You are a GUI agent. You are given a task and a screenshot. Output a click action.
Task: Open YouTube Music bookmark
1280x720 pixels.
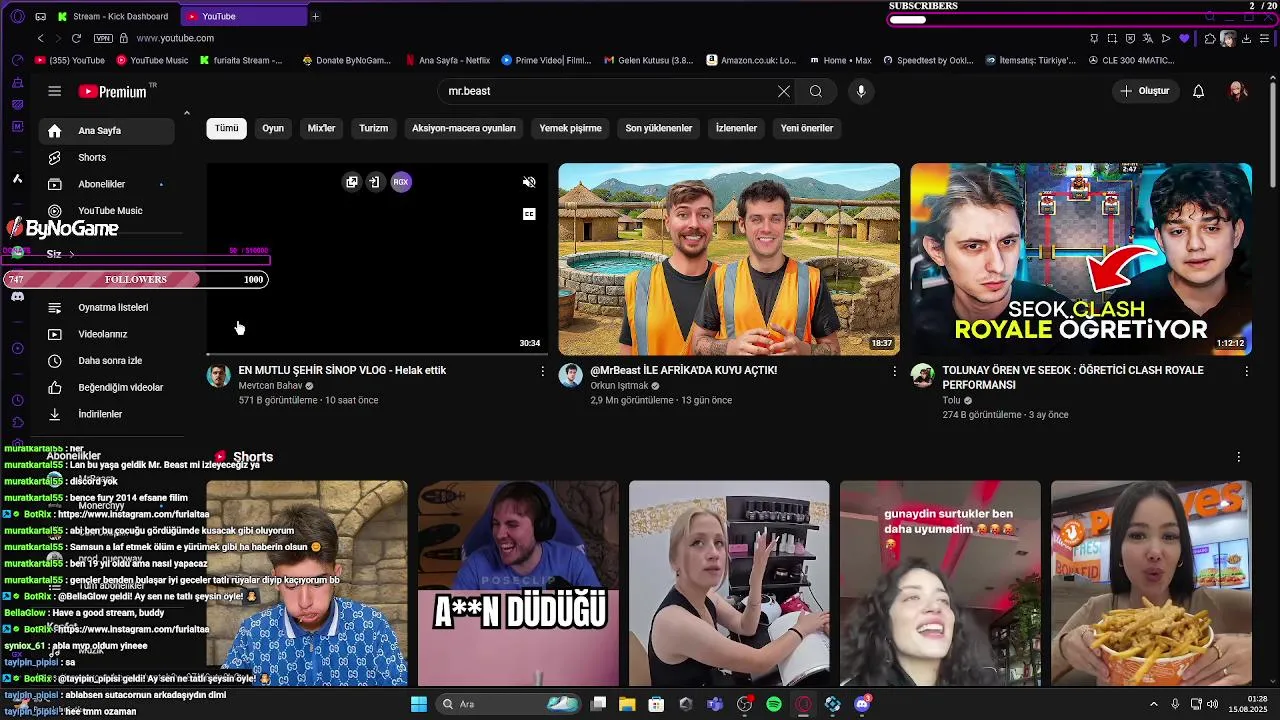152,60
